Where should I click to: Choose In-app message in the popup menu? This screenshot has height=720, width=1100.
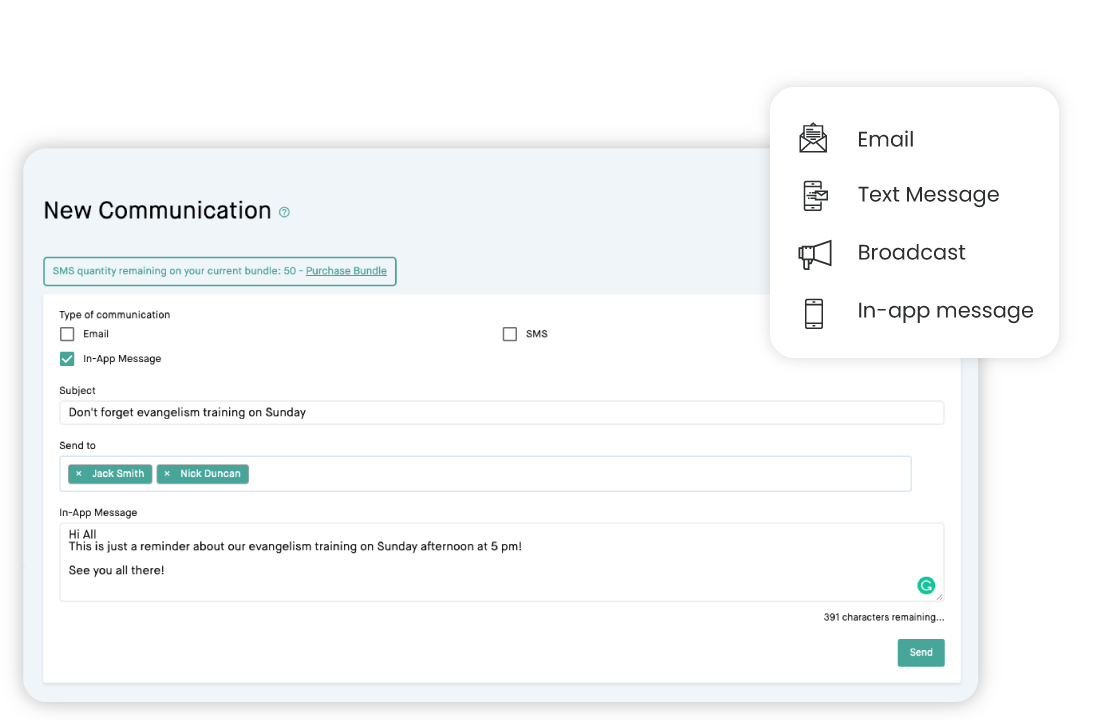click(945, 311)
